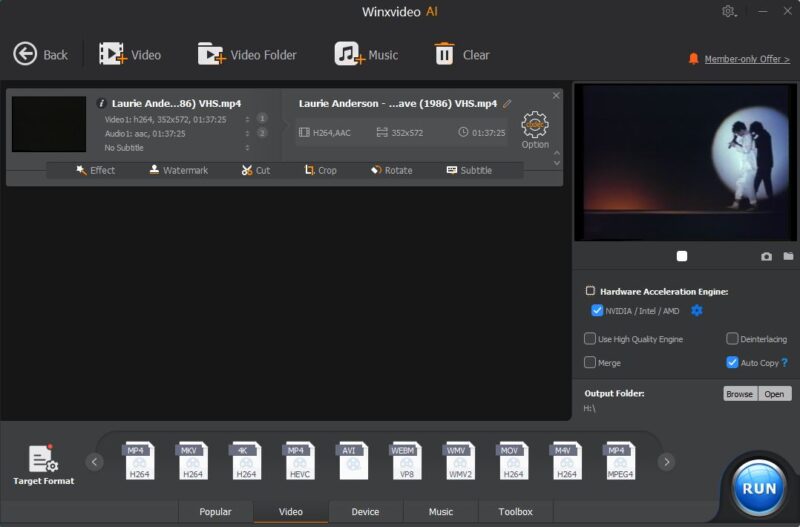The width and height of the screenshot is (800, 527).
Task: Uncheck Auto Copy
Action: tap(732, 362)
